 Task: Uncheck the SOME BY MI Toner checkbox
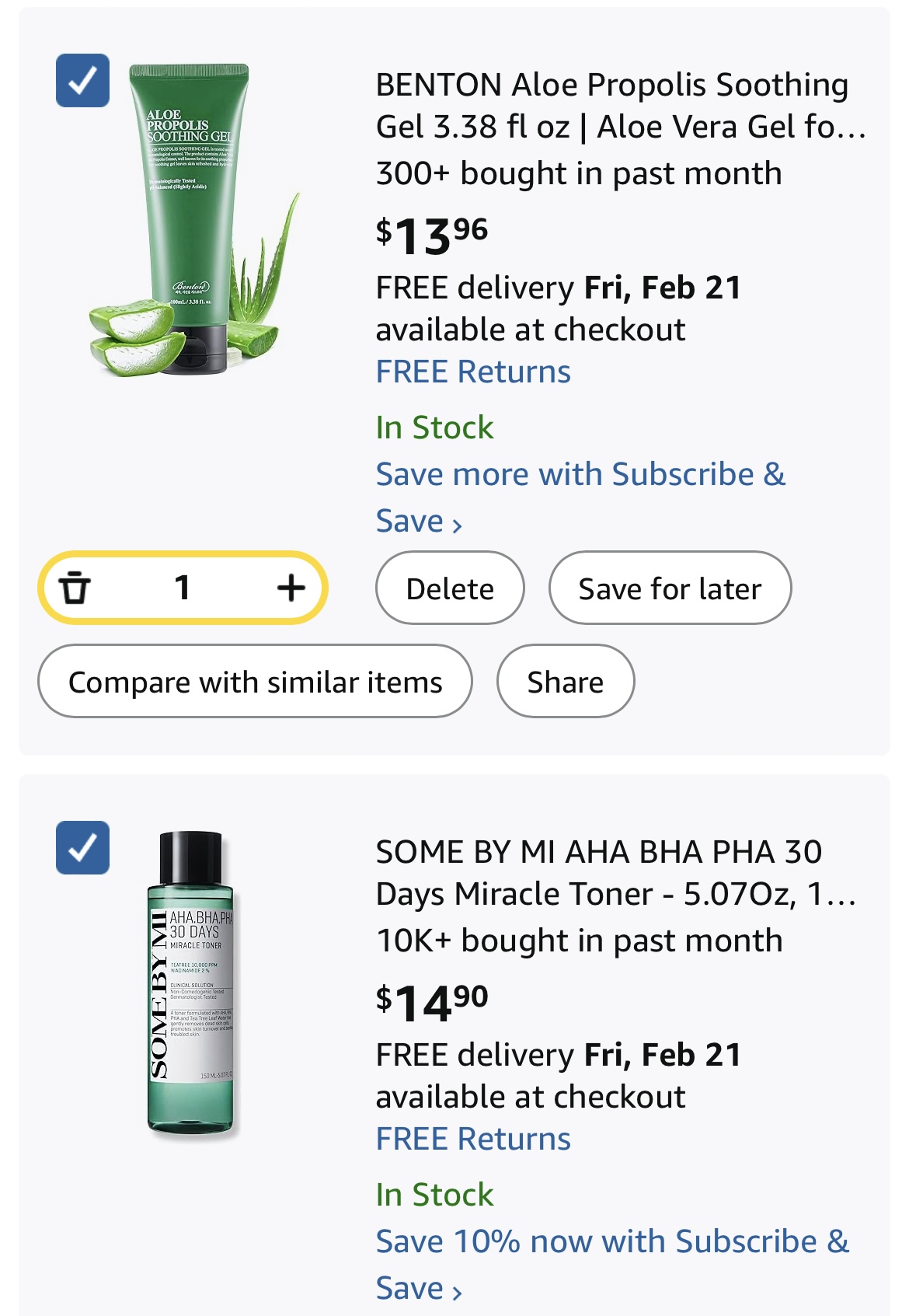pos(82,847)
